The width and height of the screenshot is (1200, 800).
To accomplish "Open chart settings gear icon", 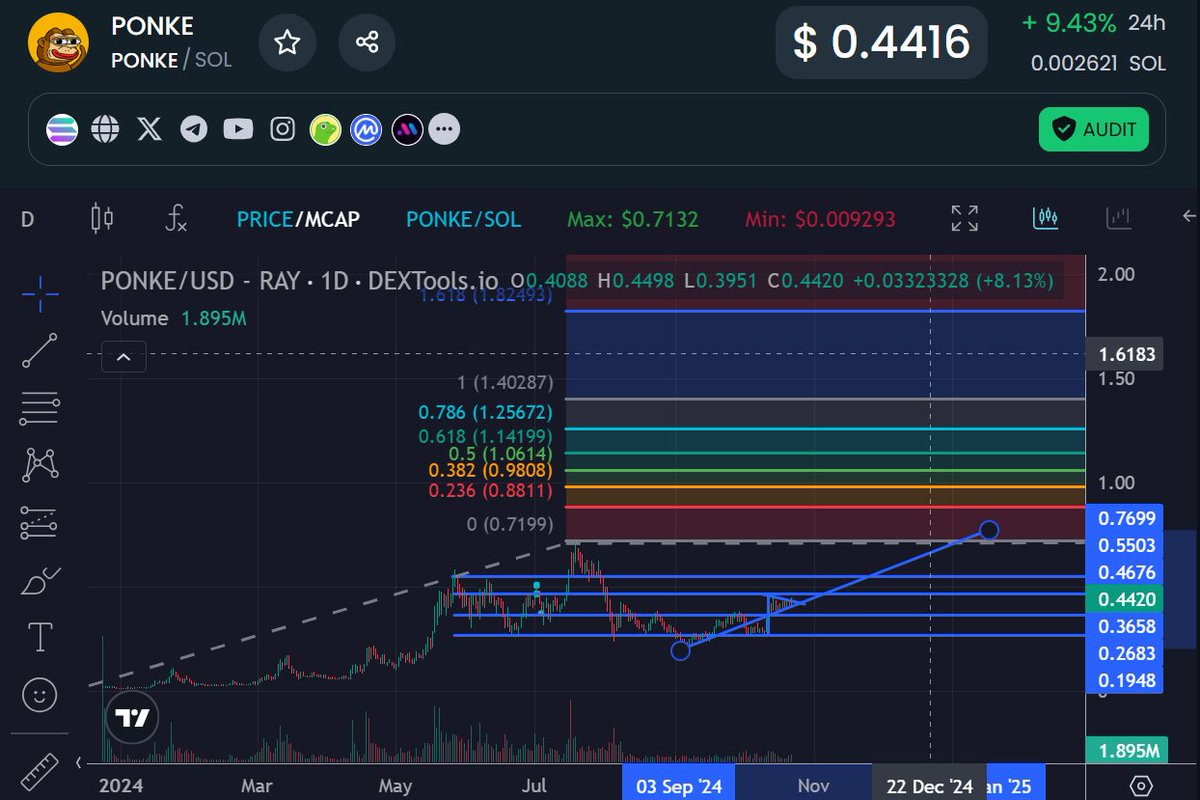I will coord(1142,785).
